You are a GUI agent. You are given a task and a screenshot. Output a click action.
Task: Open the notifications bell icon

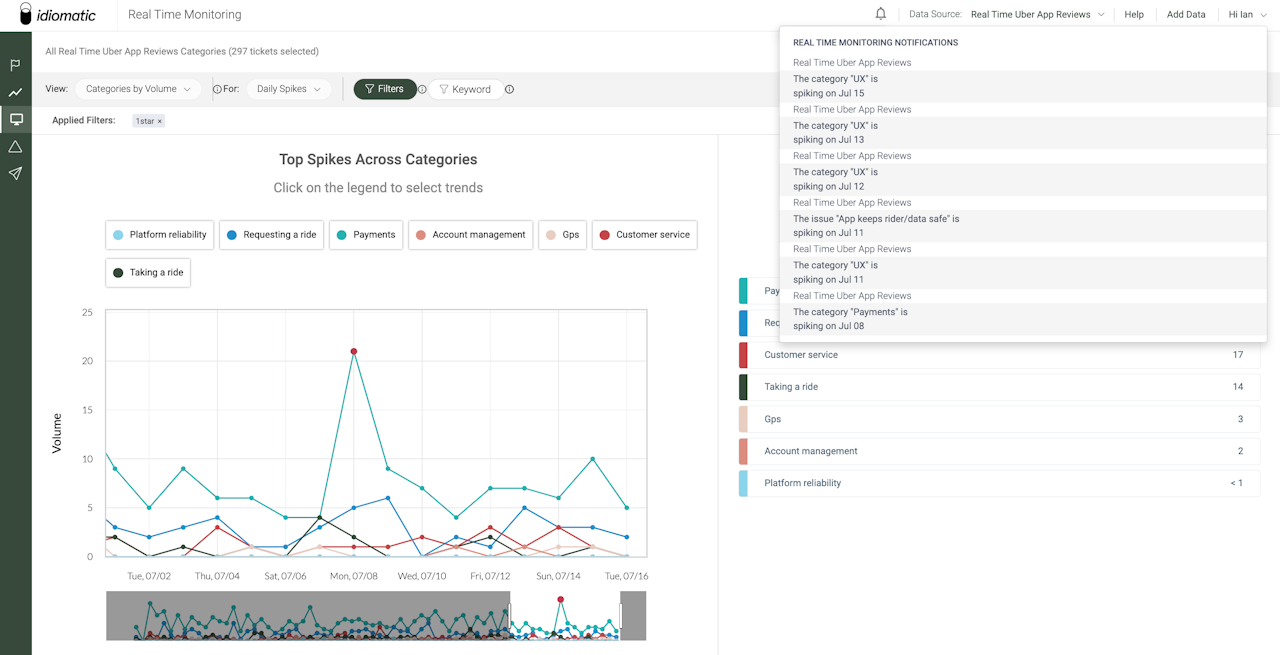coord(880,14)
